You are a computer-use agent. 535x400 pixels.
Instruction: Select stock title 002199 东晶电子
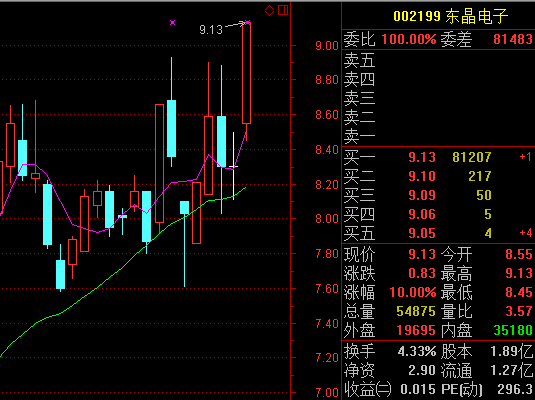pyautogui.click(x=450, y=16)
